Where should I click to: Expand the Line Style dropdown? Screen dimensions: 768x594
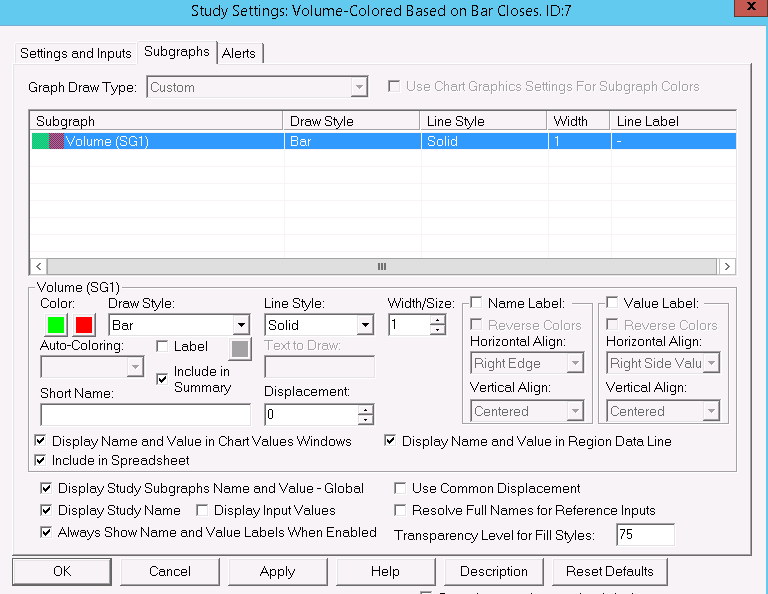[x=365, y=325]
